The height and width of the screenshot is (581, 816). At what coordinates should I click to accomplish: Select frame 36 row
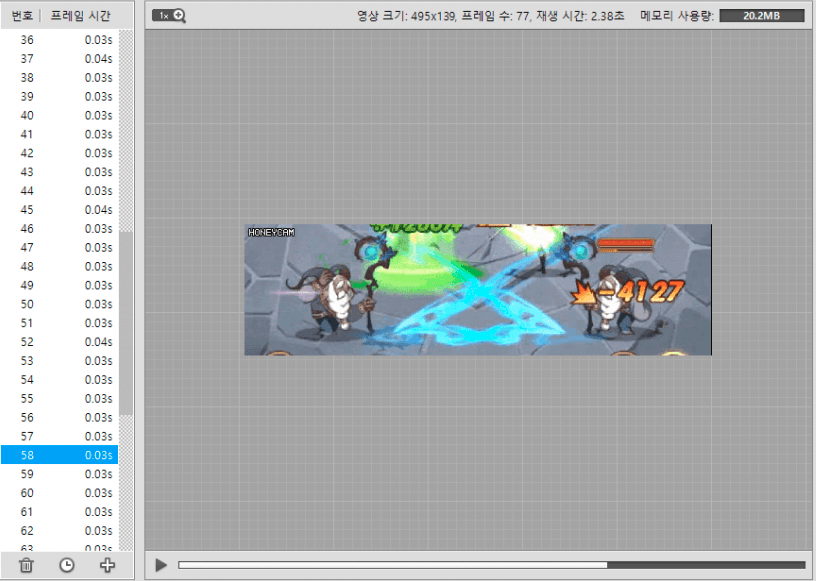[x=59, y=40]
